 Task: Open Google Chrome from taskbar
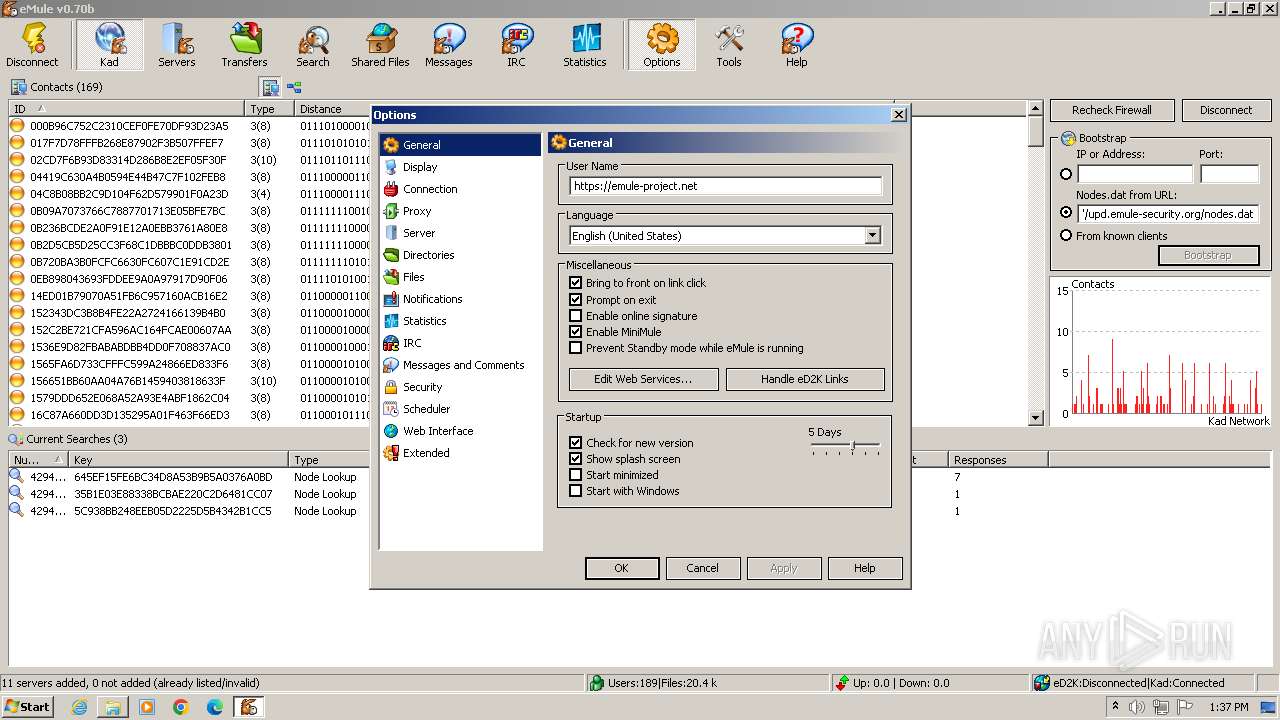[x=181, y=707]
